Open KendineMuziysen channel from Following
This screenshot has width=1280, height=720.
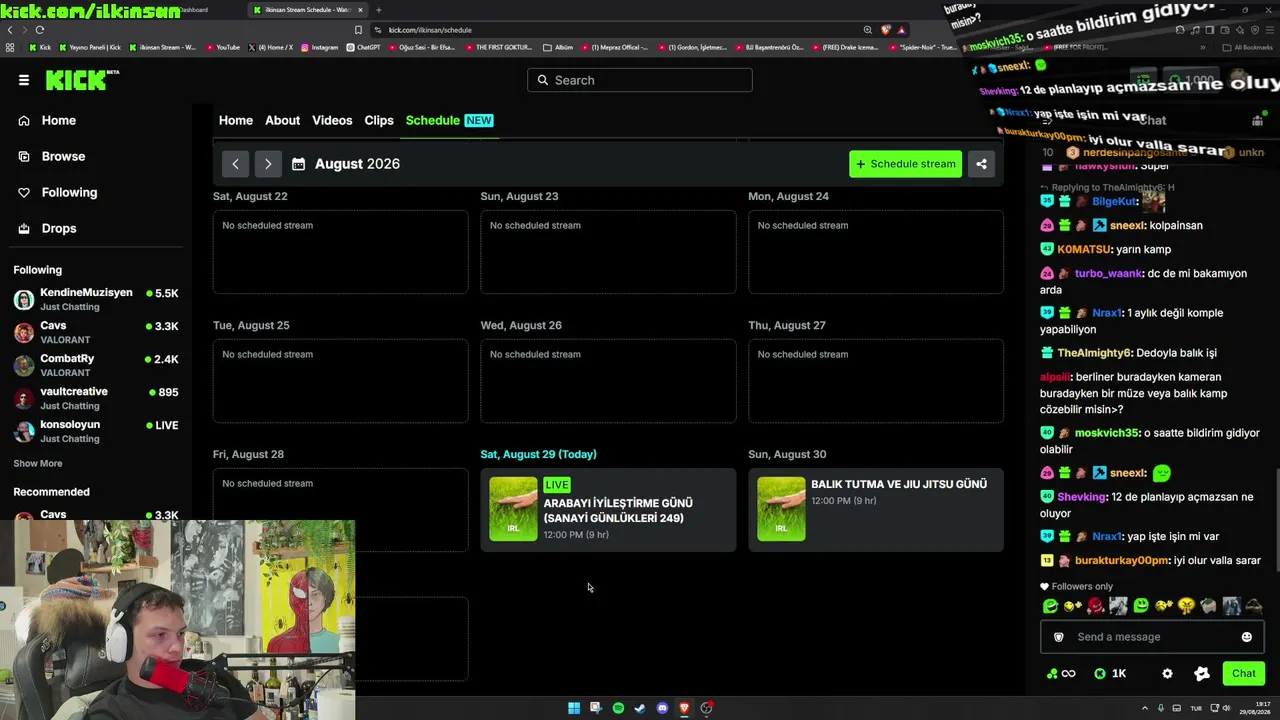[x=96, y=299]
